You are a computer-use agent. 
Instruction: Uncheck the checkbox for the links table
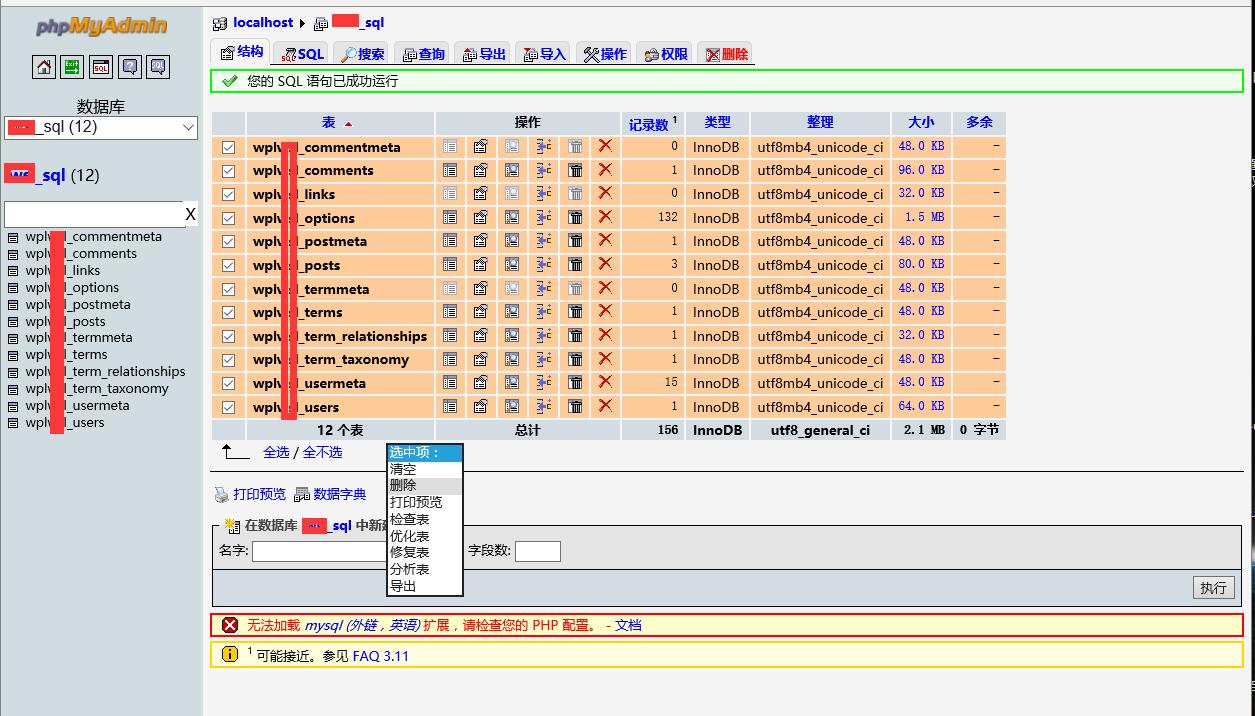click(229, 194)
